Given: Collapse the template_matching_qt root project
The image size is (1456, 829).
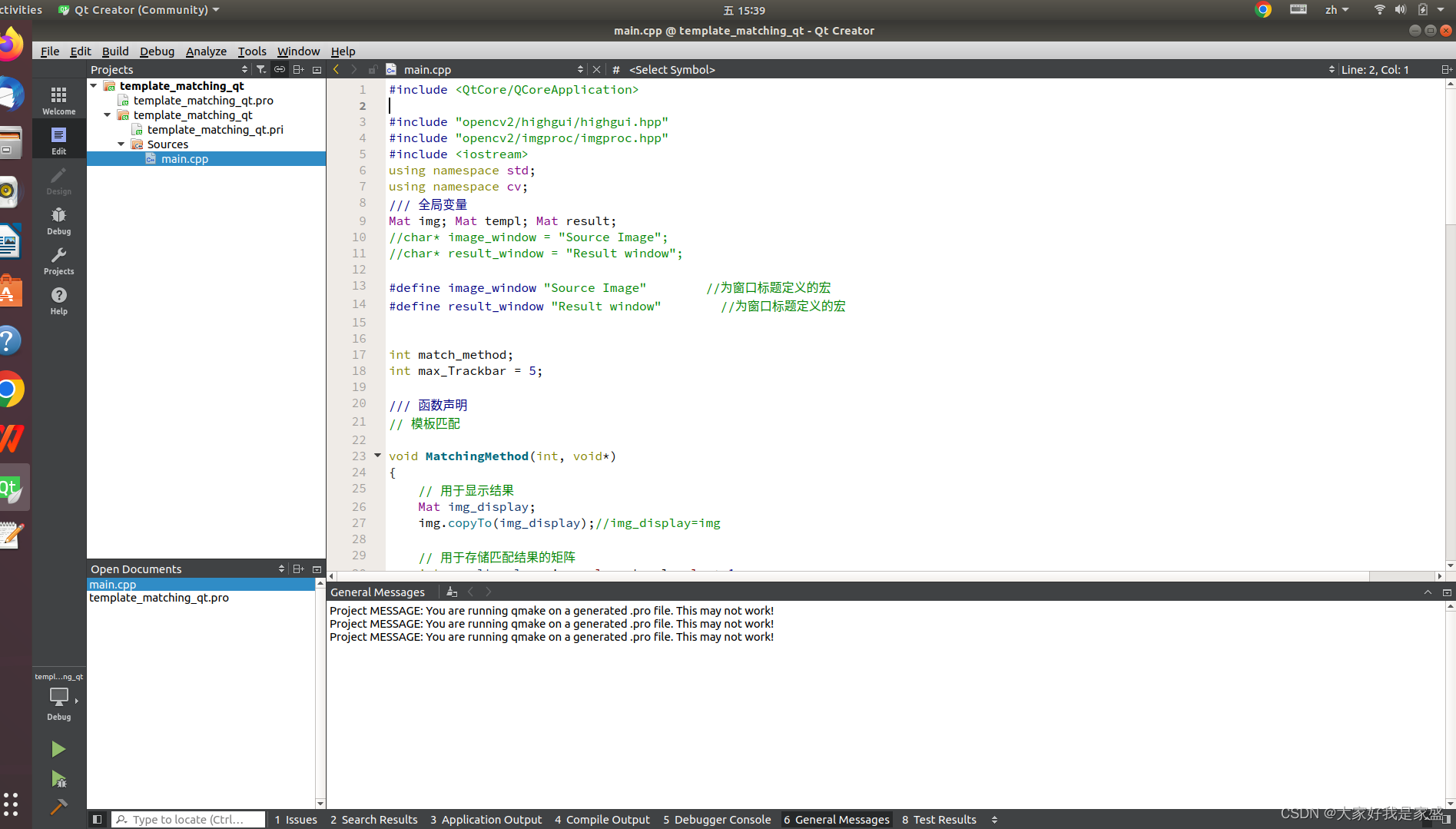Looking at the screenshot, I should (x=94, y=85).
